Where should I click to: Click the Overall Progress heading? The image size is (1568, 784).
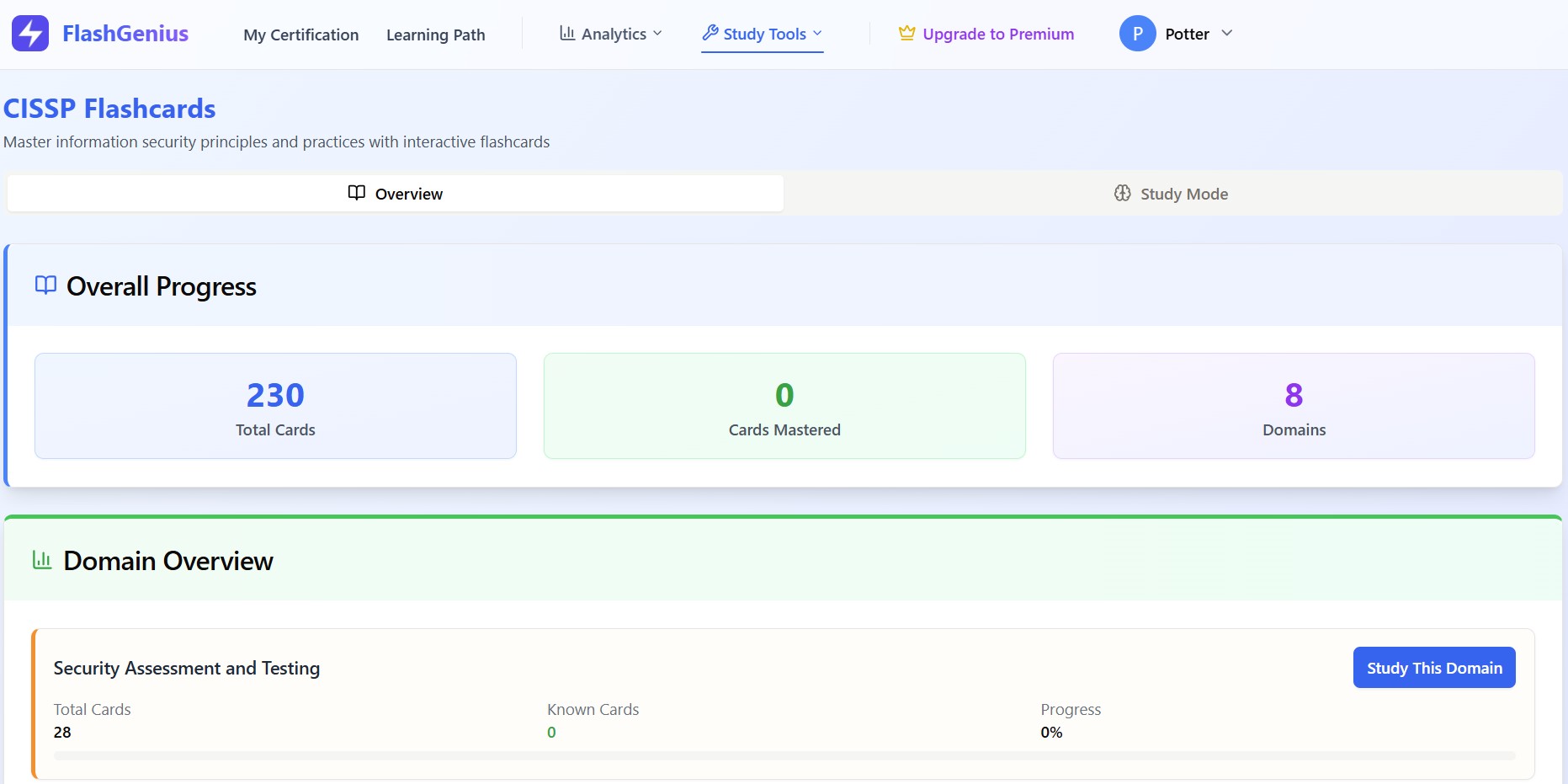162,286
